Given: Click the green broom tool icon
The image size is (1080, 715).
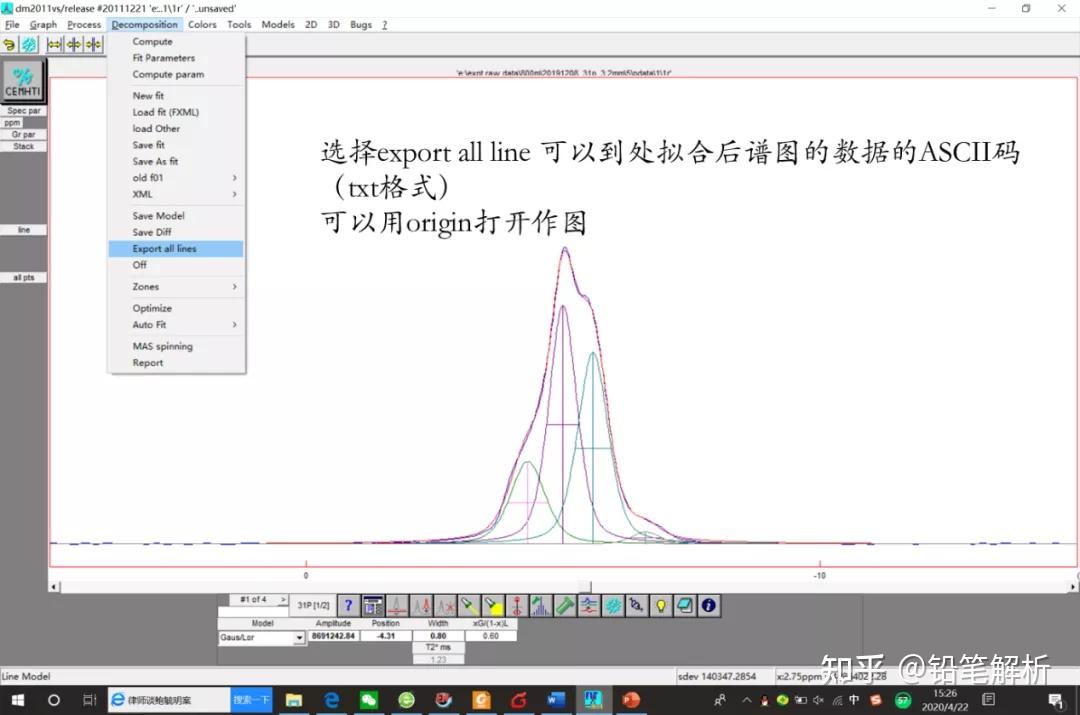Looking at the screenshot, I should pos(565,605).
